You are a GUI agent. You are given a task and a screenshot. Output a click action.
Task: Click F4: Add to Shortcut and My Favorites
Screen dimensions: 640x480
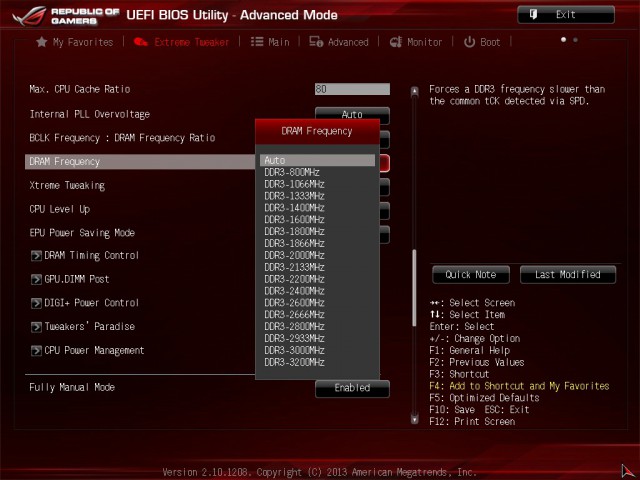pyautogui.click(x=519, y=386)
